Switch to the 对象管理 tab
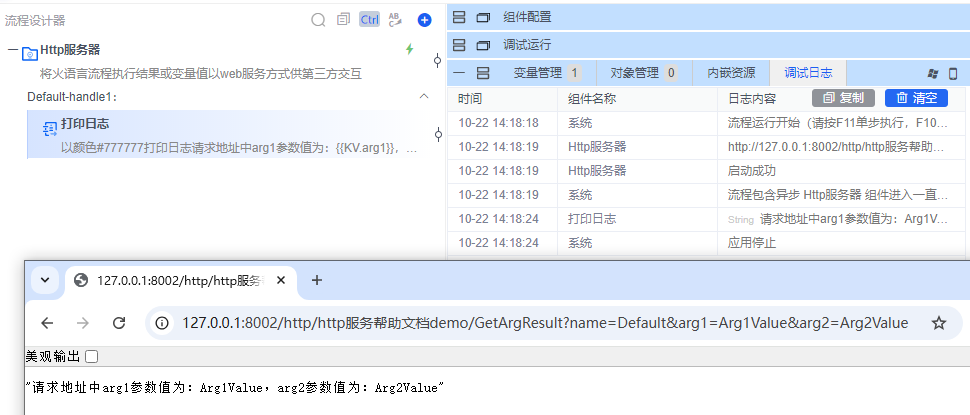 (644, 73)
